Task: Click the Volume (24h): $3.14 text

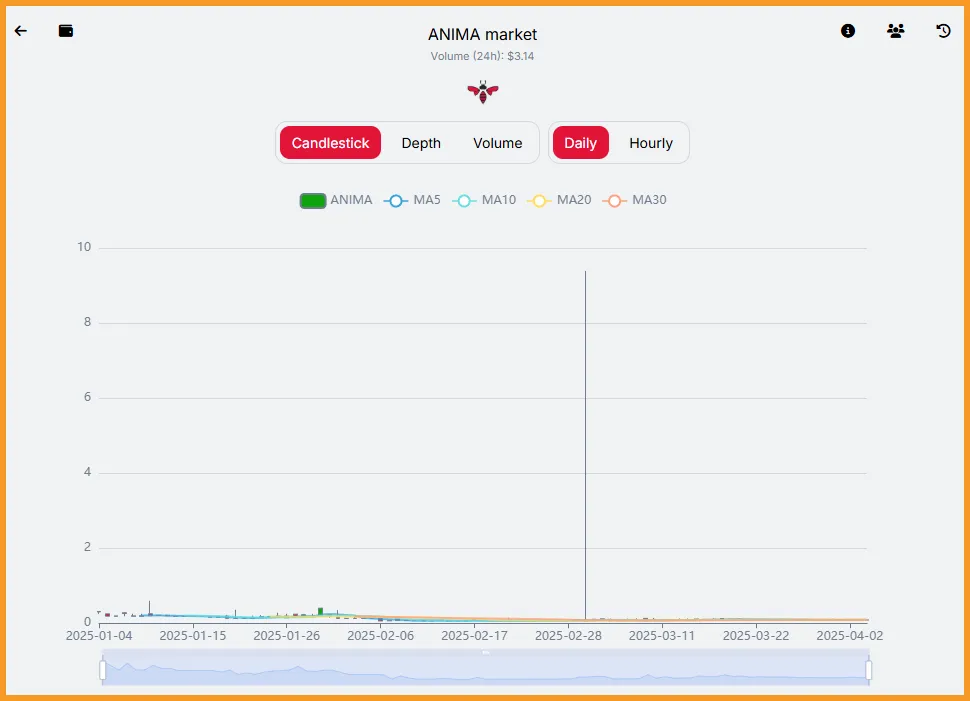Action: pos(483,56)
